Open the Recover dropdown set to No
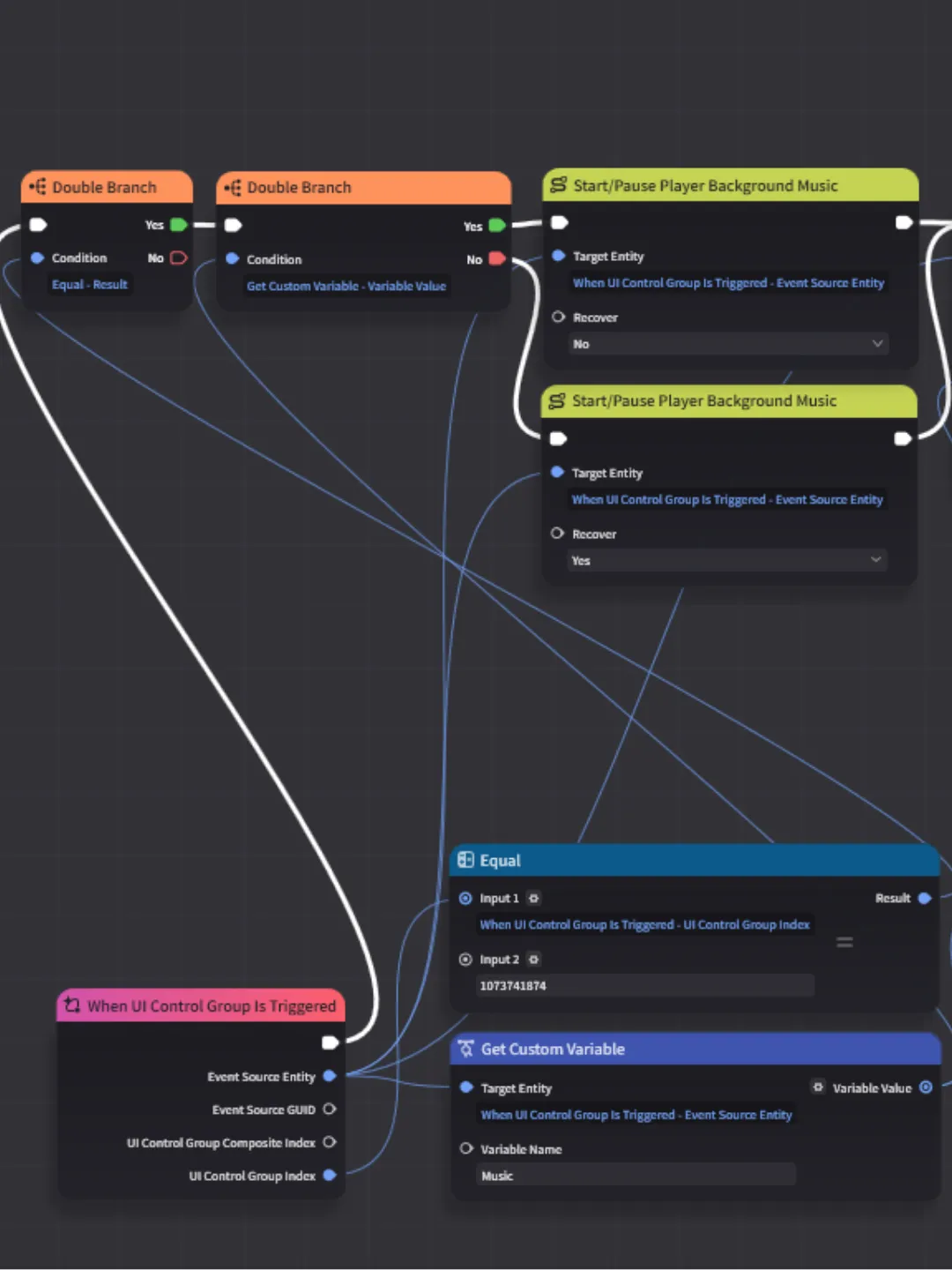The height and width of the screenshot is (1270, 952). (728, 344)
